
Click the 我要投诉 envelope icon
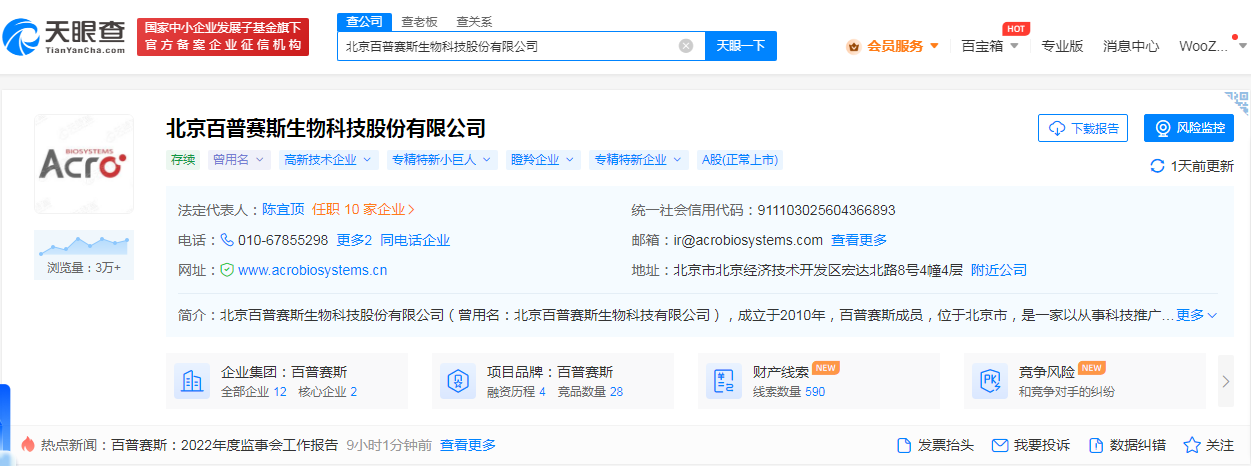[999, 445]
